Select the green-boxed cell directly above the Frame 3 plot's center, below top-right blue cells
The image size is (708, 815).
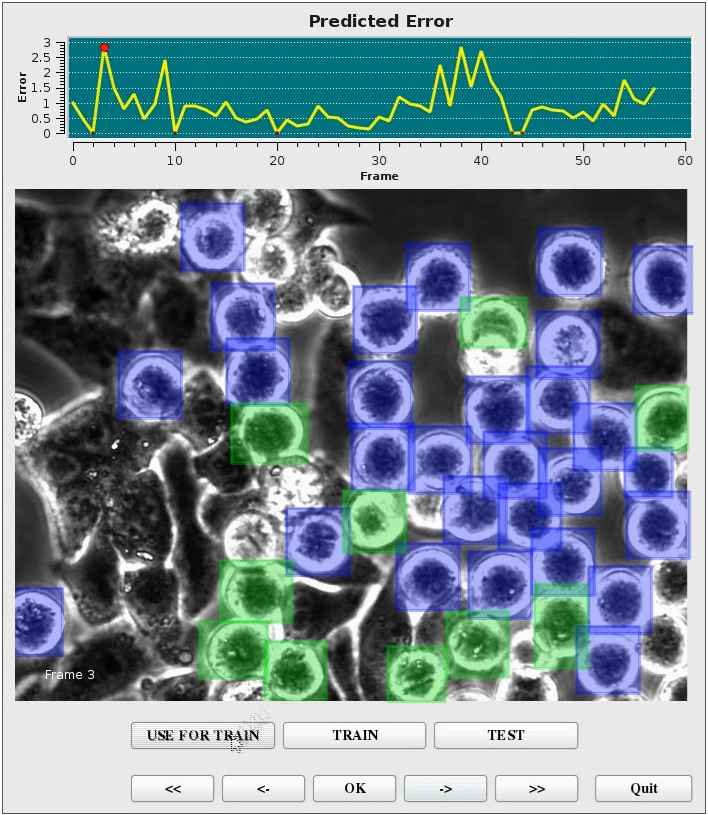point(493,322)
